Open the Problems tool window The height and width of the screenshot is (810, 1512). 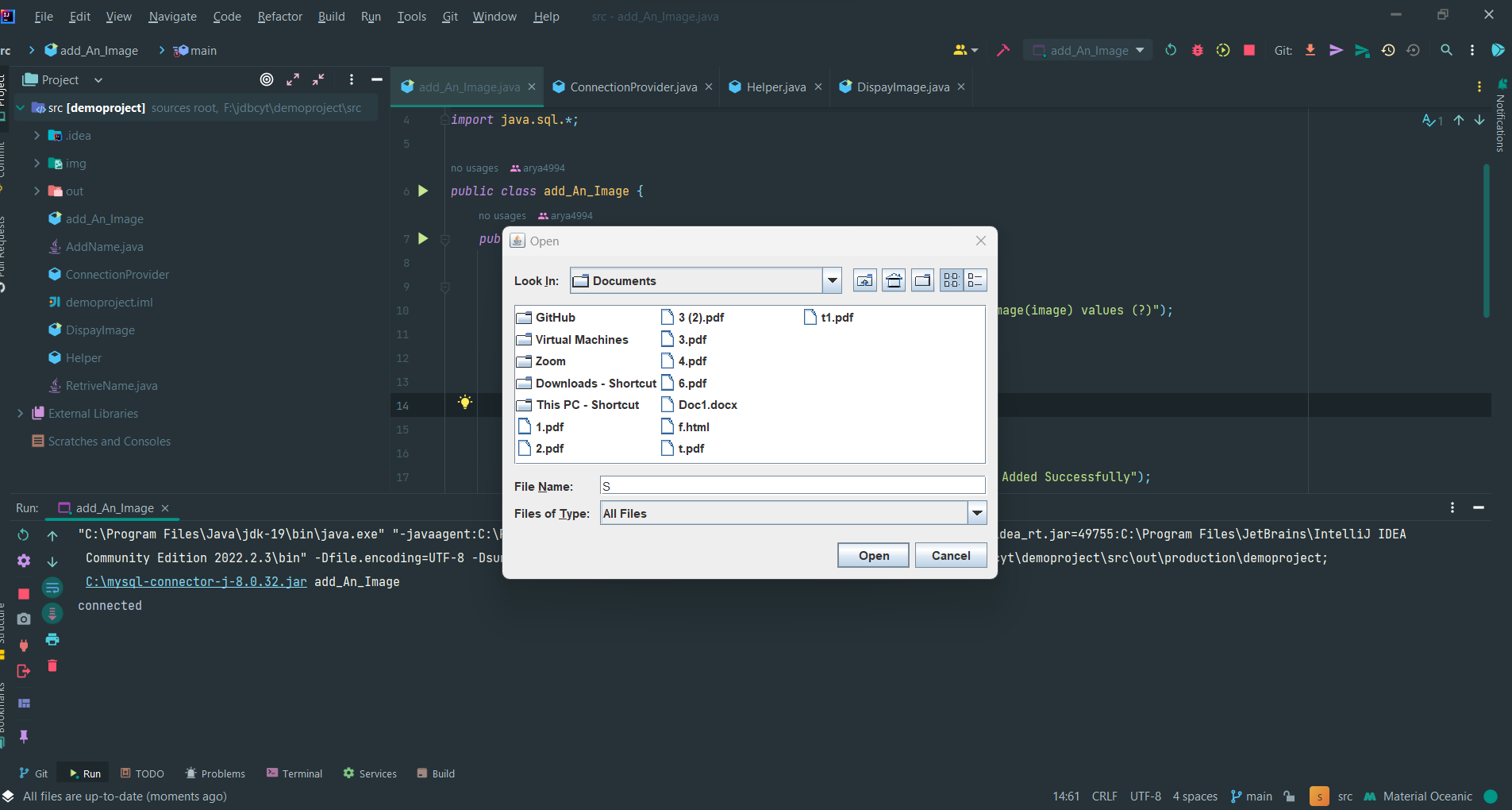(x=215, y=773)
